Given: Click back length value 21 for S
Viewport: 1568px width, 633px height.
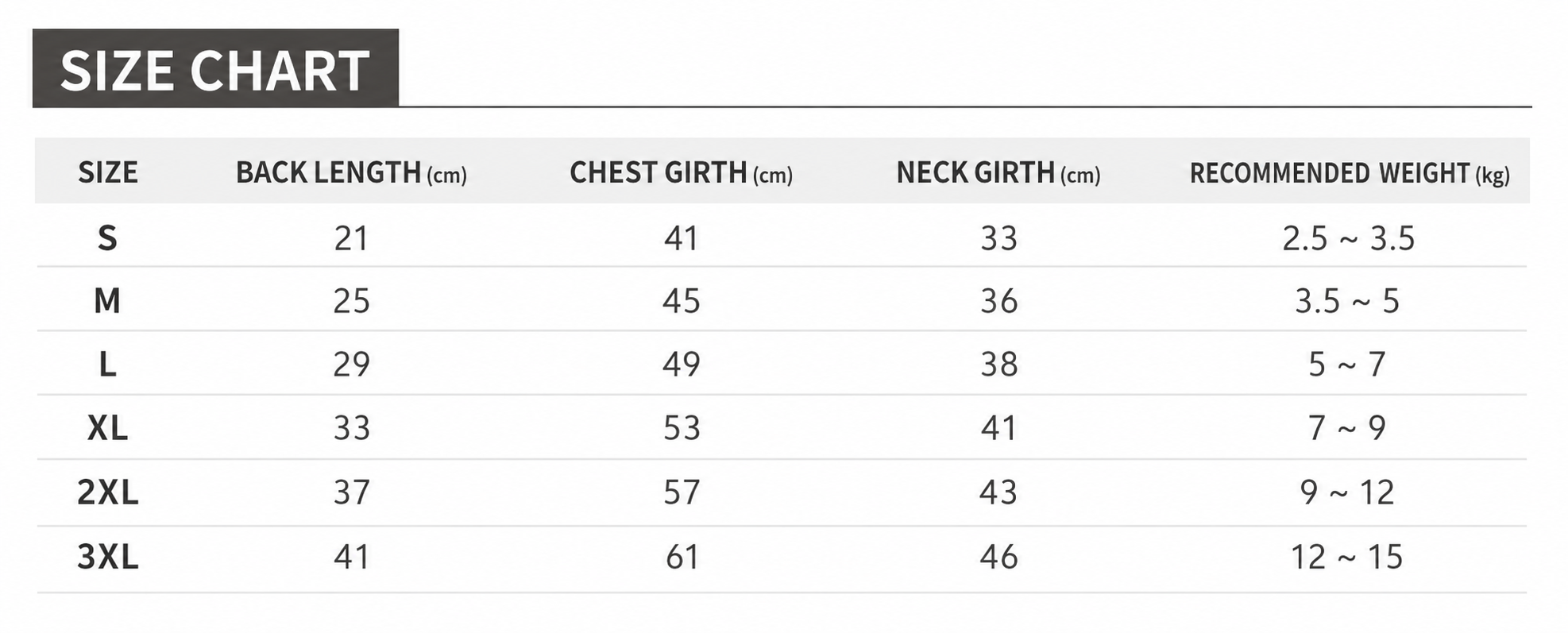Looking at the screenshot, I should click(x=351, y=238).
